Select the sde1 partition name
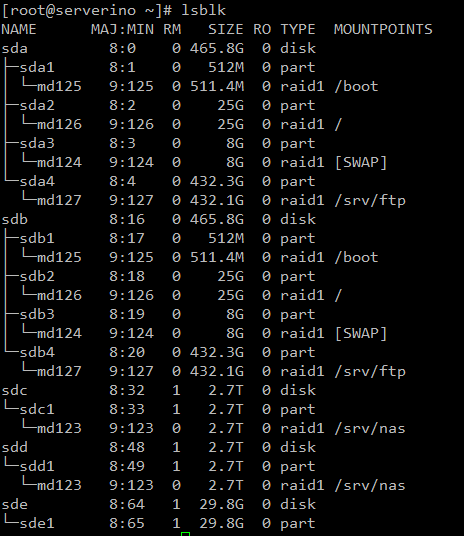464x536 pixels. [37, 524]
